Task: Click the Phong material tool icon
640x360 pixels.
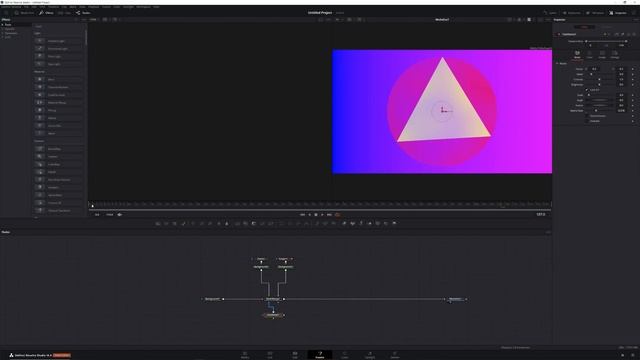Action: click(x=40, y=110)
